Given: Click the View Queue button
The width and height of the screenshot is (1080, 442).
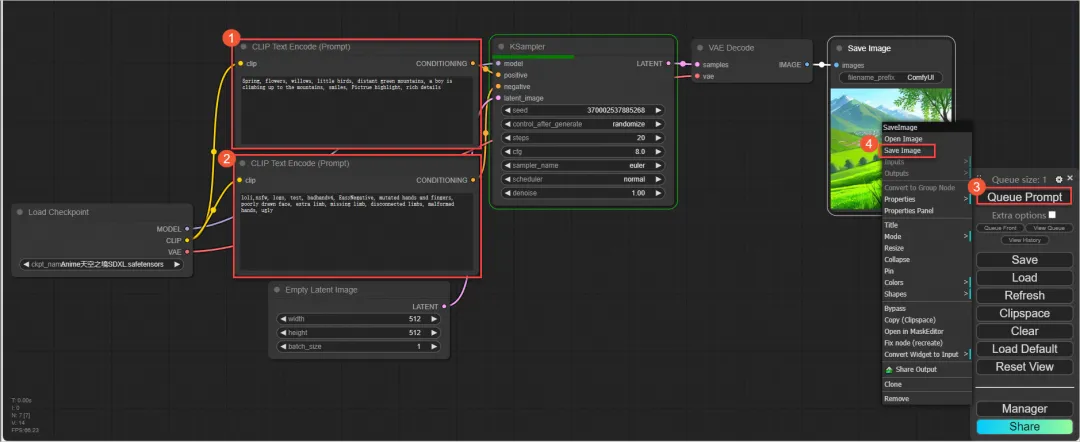Looking at the screenshot, I should pyautogui.click(x=1048, y=228).
